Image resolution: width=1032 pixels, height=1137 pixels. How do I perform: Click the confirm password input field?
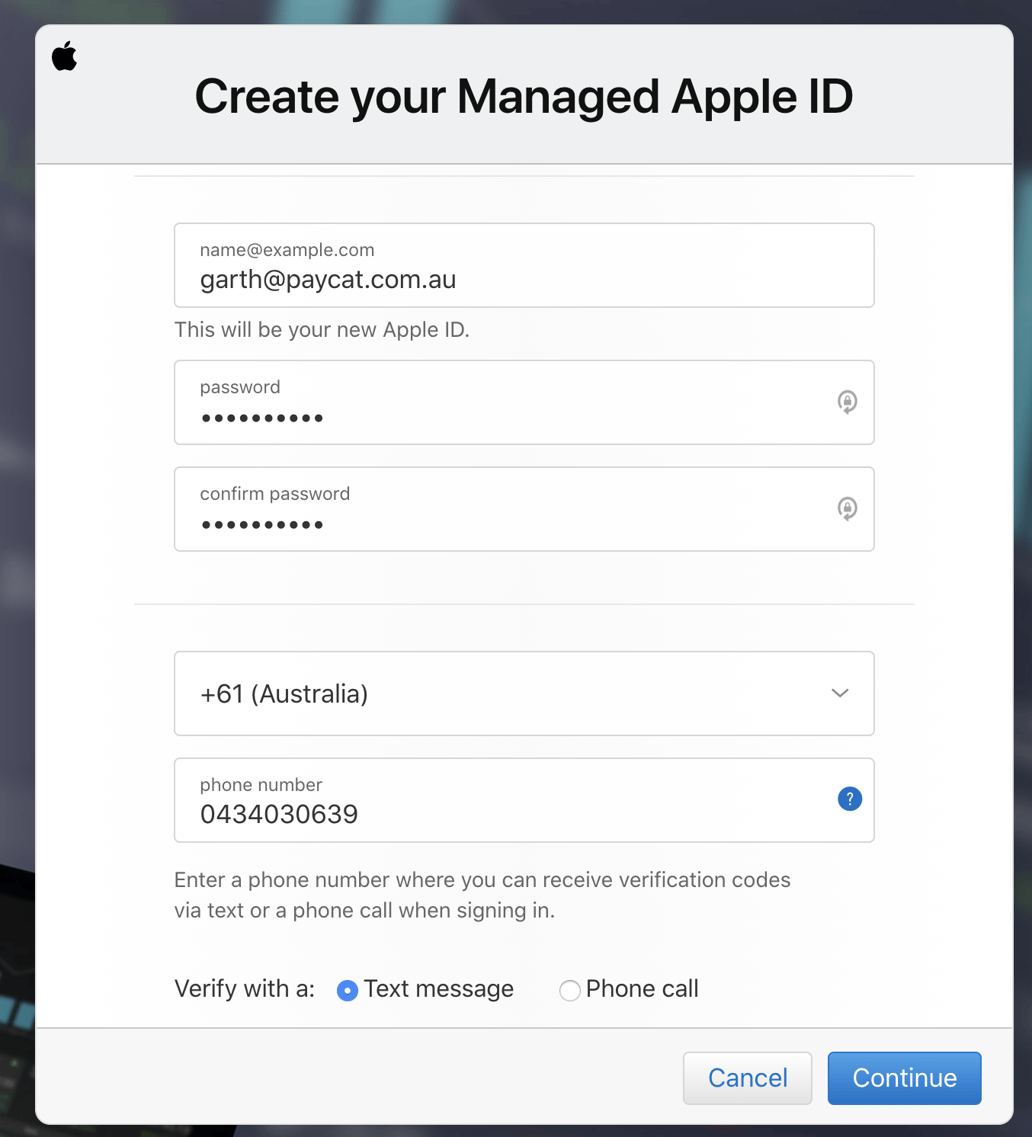[500, 508]
